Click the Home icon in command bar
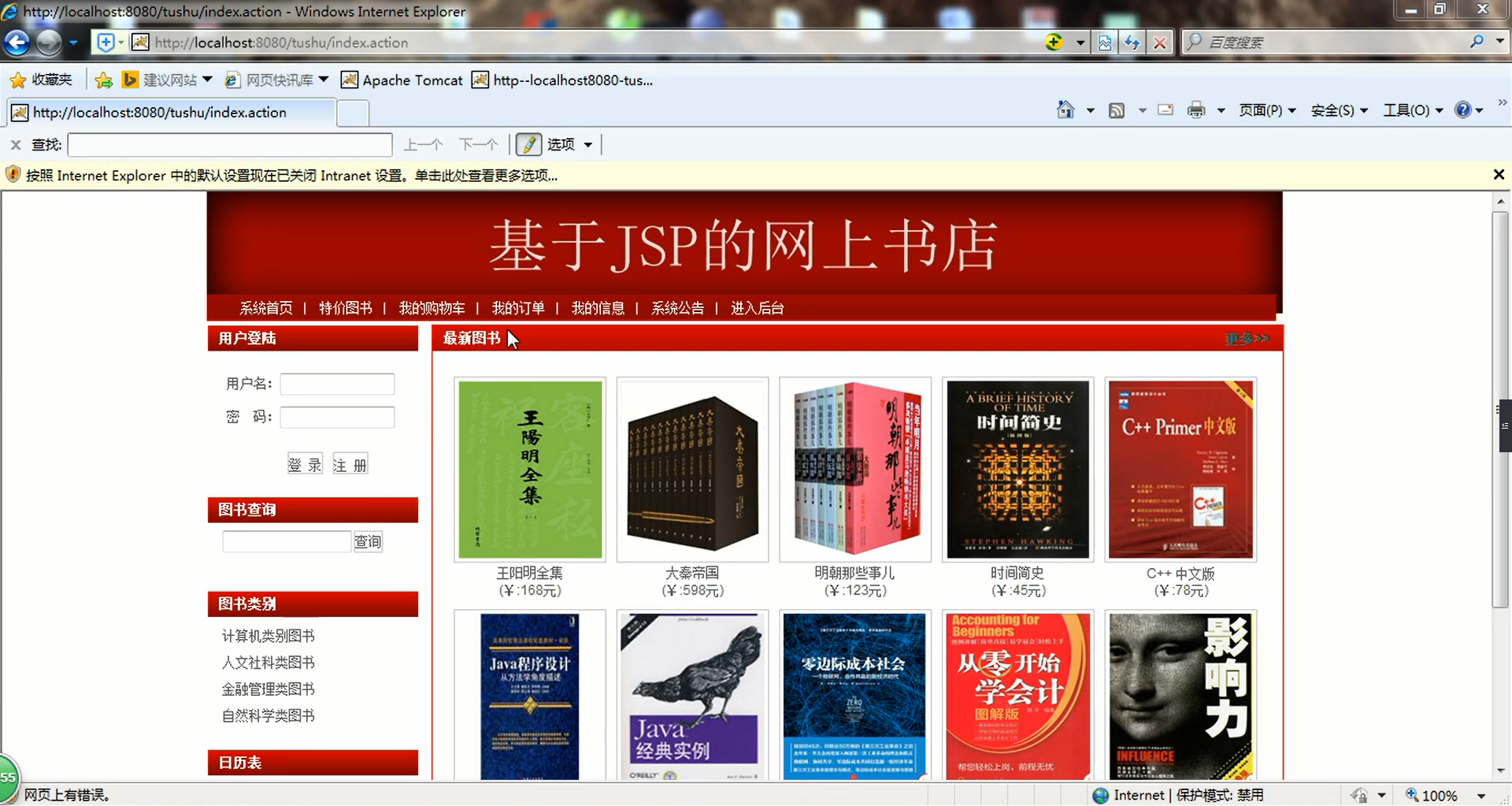Image resolution: width=1512 pixels, height=806 pixels. [1065, 110]
